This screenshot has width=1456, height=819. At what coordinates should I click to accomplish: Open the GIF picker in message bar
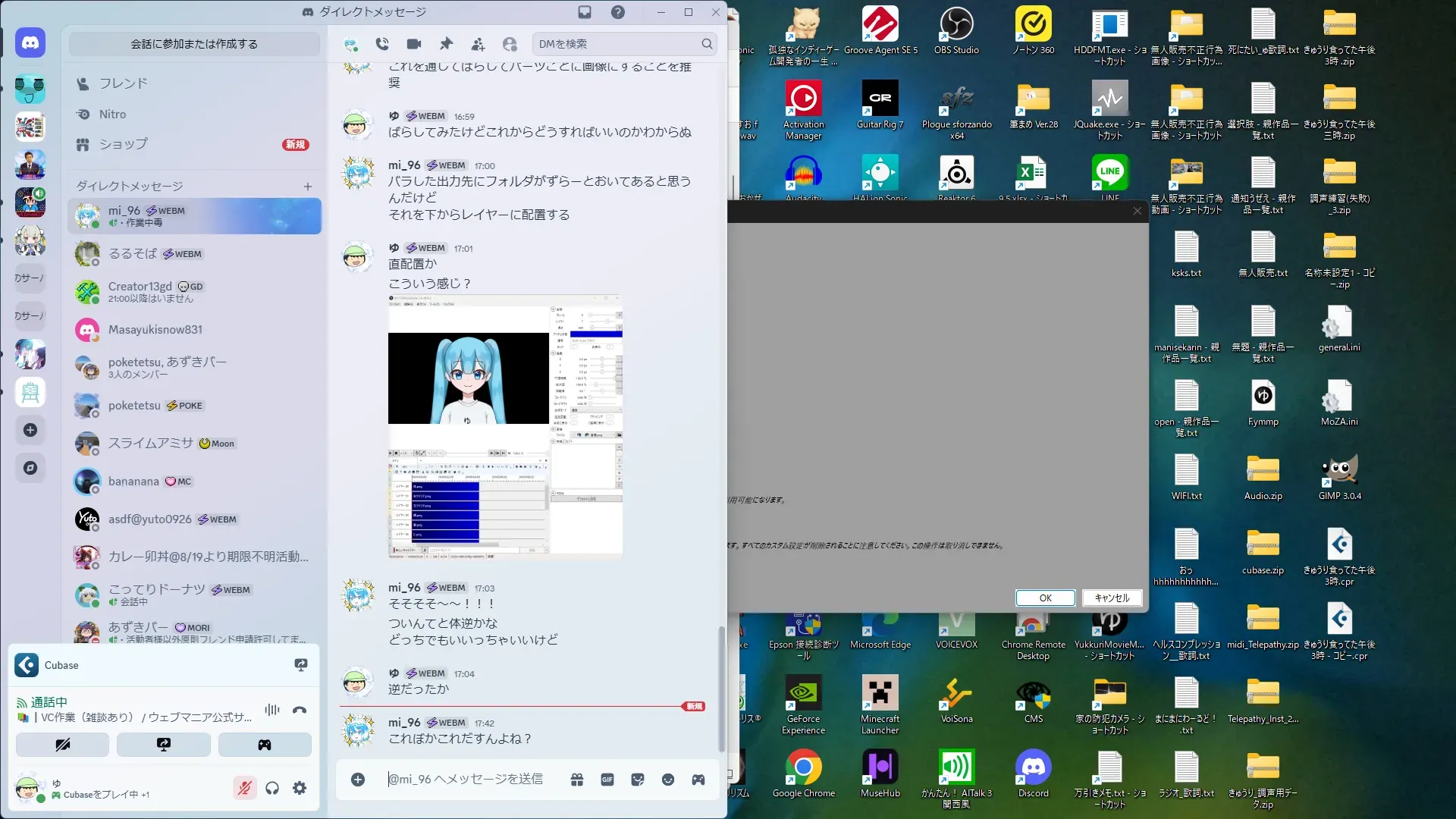pos(607,780)
